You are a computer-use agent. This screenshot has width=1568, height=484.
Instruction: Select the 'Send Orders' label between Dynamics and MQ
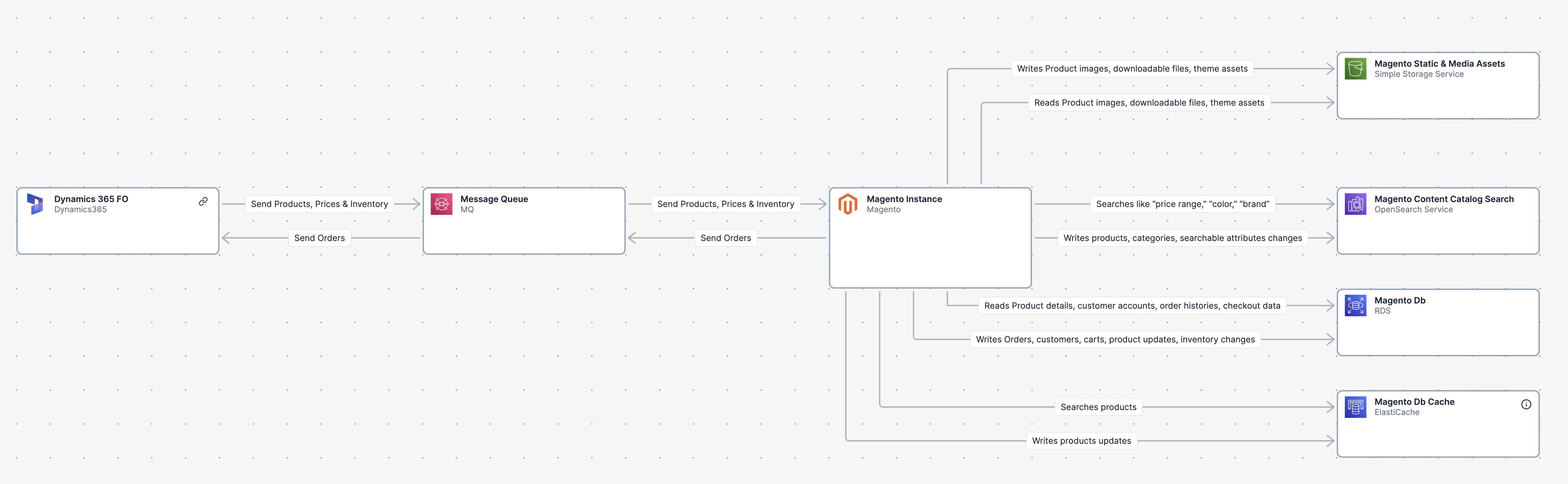click(x=319, y=238)
